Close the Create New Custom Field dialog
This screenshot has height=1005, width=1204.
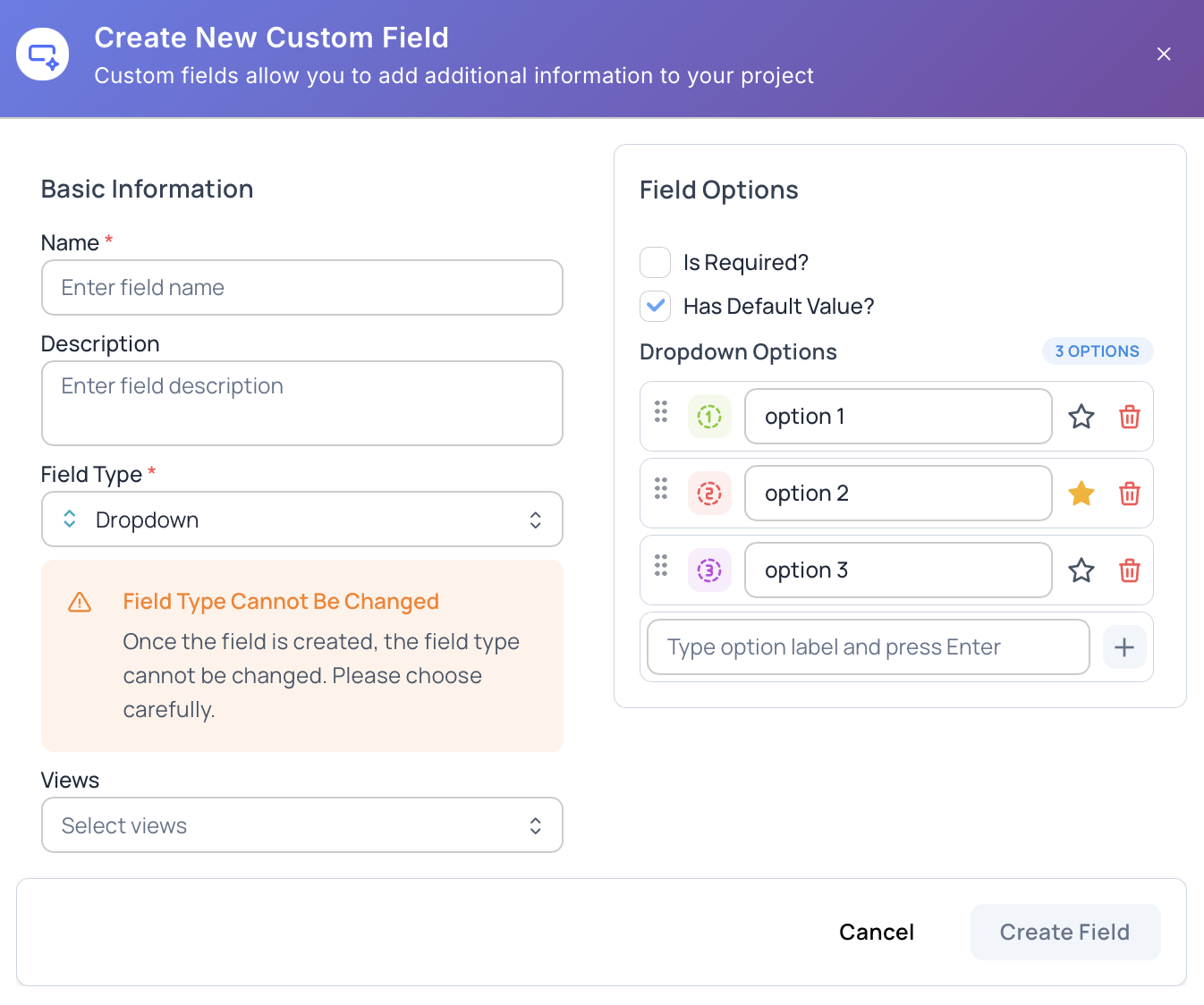click(1164, 54)
